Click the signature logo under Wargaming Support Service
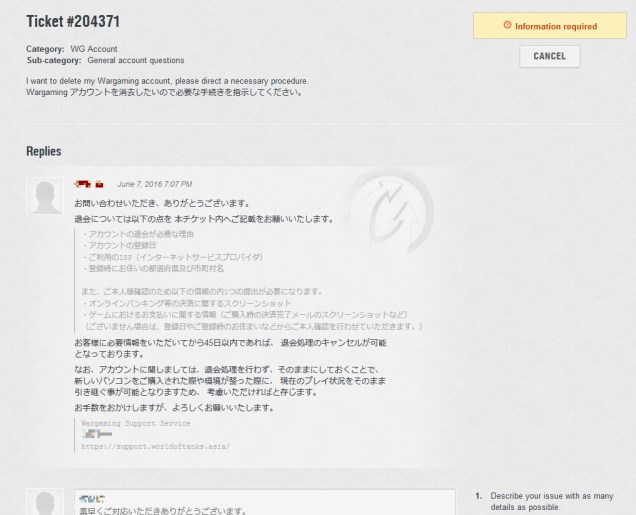Image resolution: width=636 pixels, height=515 pixels. point(96,434)
